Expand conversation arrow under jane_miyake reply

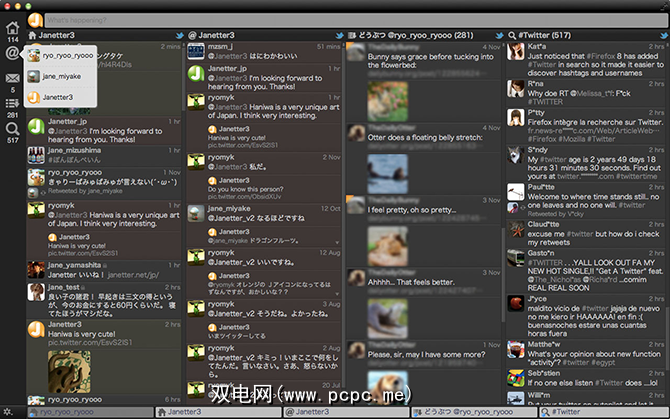(x=338, y=243)
